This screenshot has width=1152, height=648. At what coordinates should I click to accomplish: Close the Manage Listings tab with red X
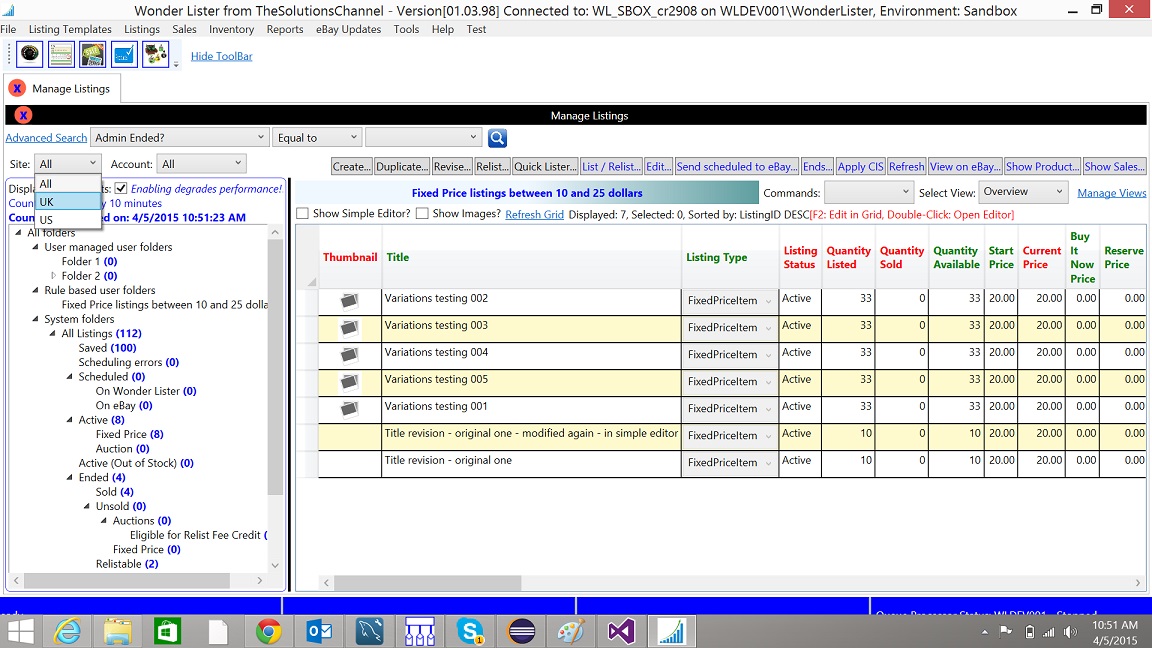pyautogui.click(x=17, y=88)
